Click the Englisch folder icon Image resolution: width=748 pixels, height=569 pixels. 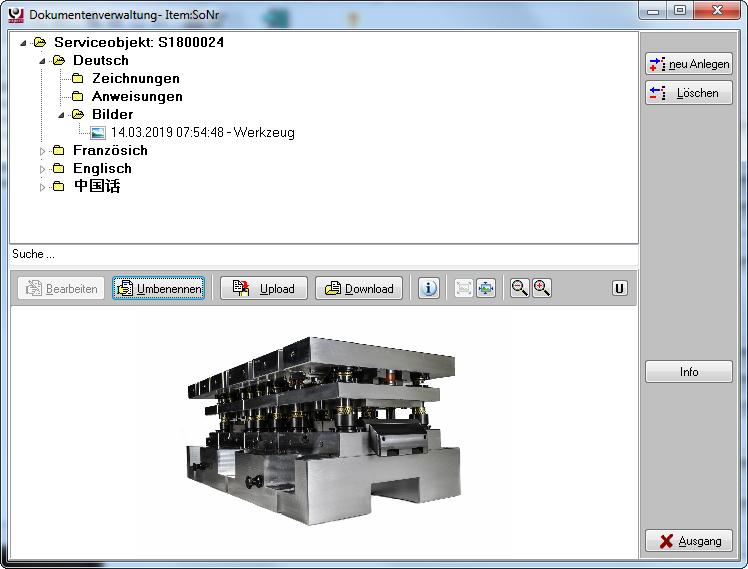59,169
